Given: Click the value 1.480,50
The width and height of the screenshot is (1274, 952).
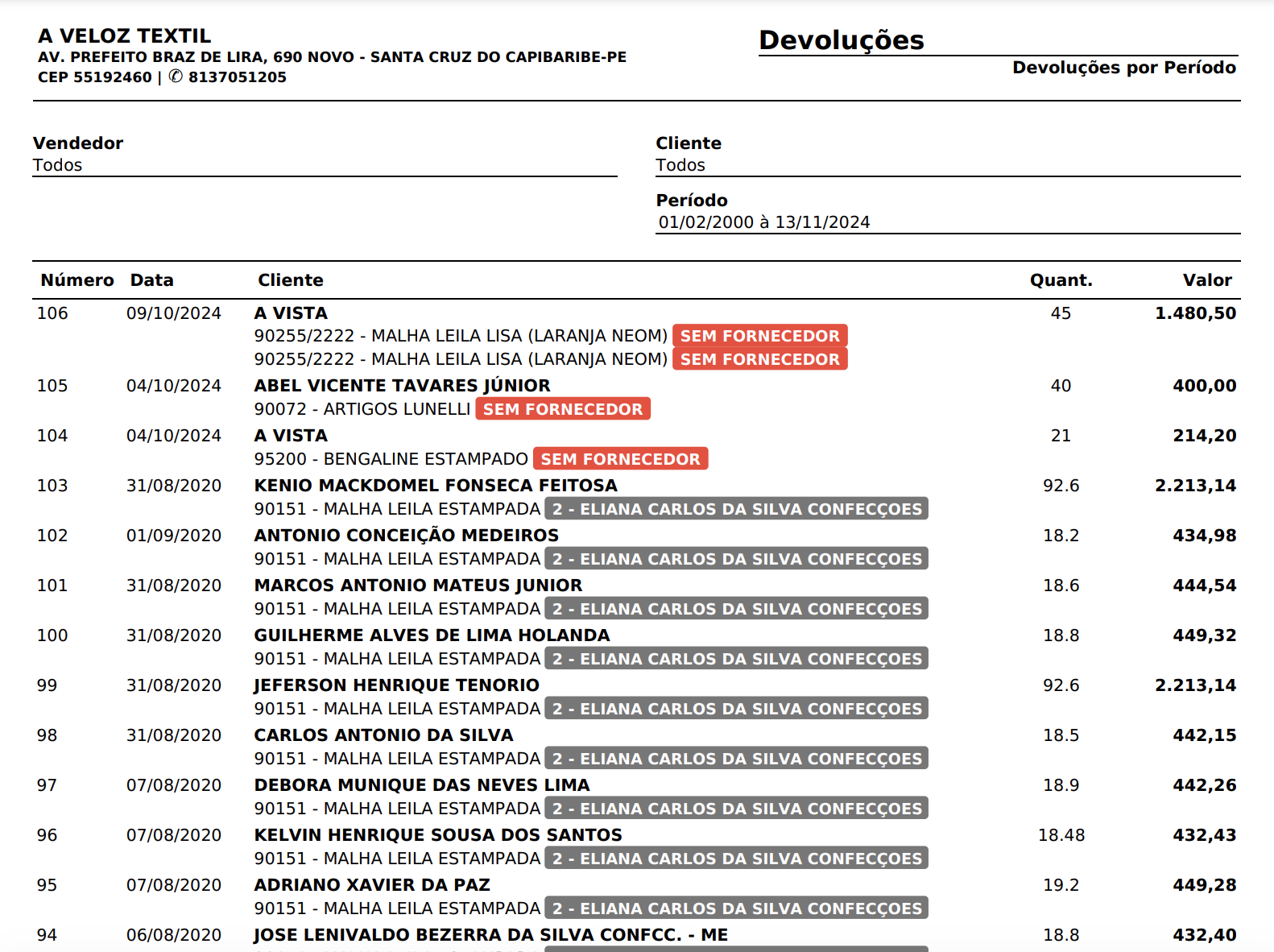Looking at the screenshot, I should [x=1195, y=313].
